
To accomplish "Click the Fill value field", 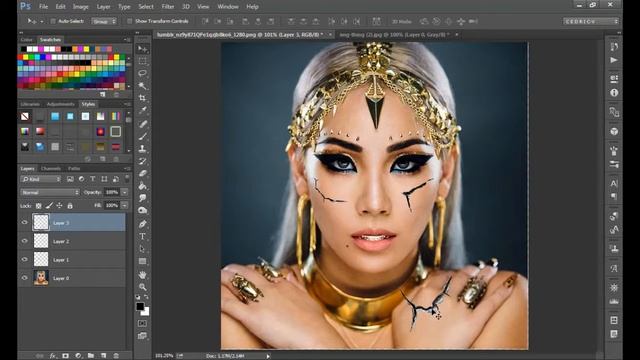I will click(112, 205).
